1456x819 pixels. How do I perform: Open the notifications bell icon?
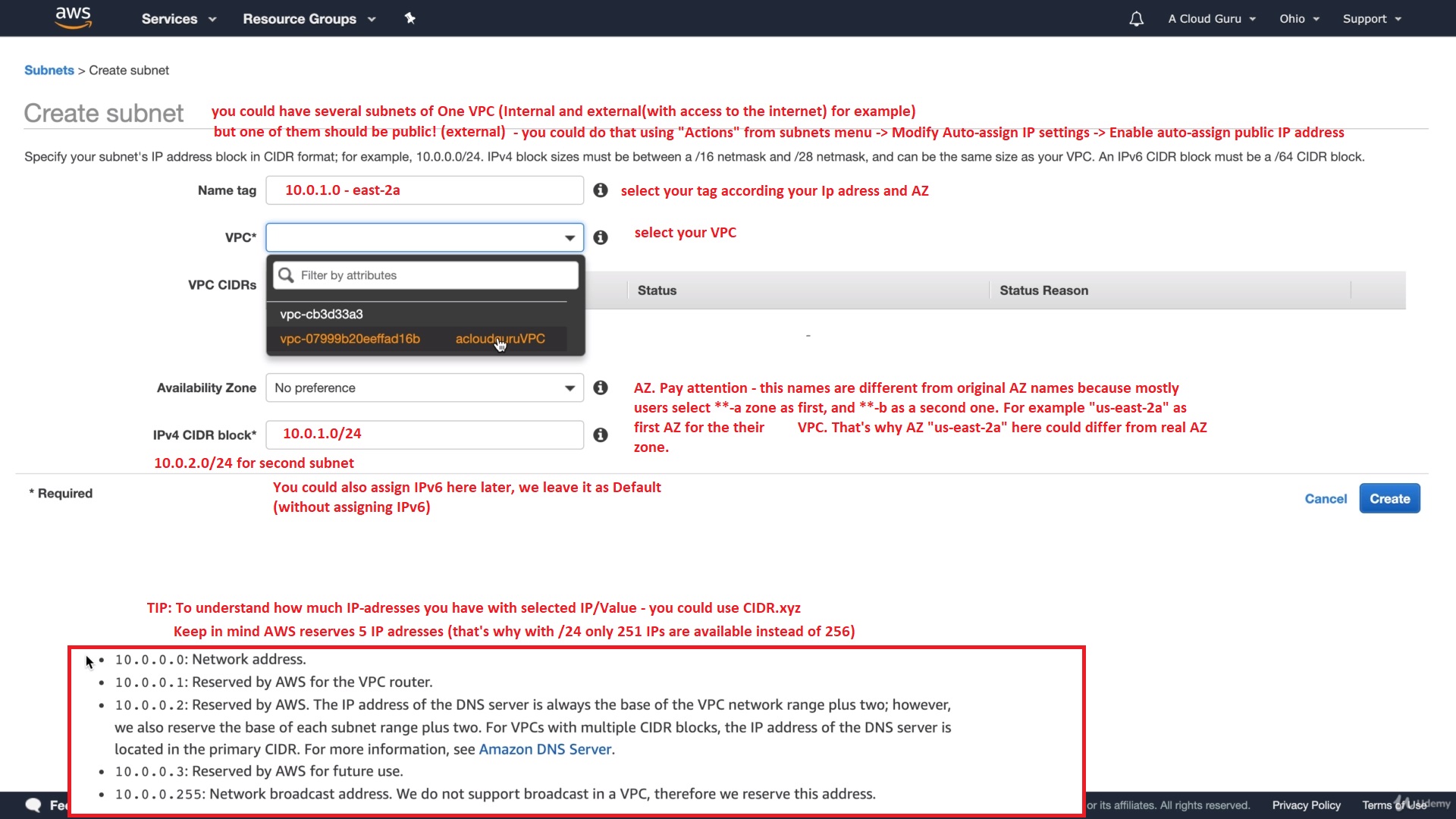pos(1136,19)
